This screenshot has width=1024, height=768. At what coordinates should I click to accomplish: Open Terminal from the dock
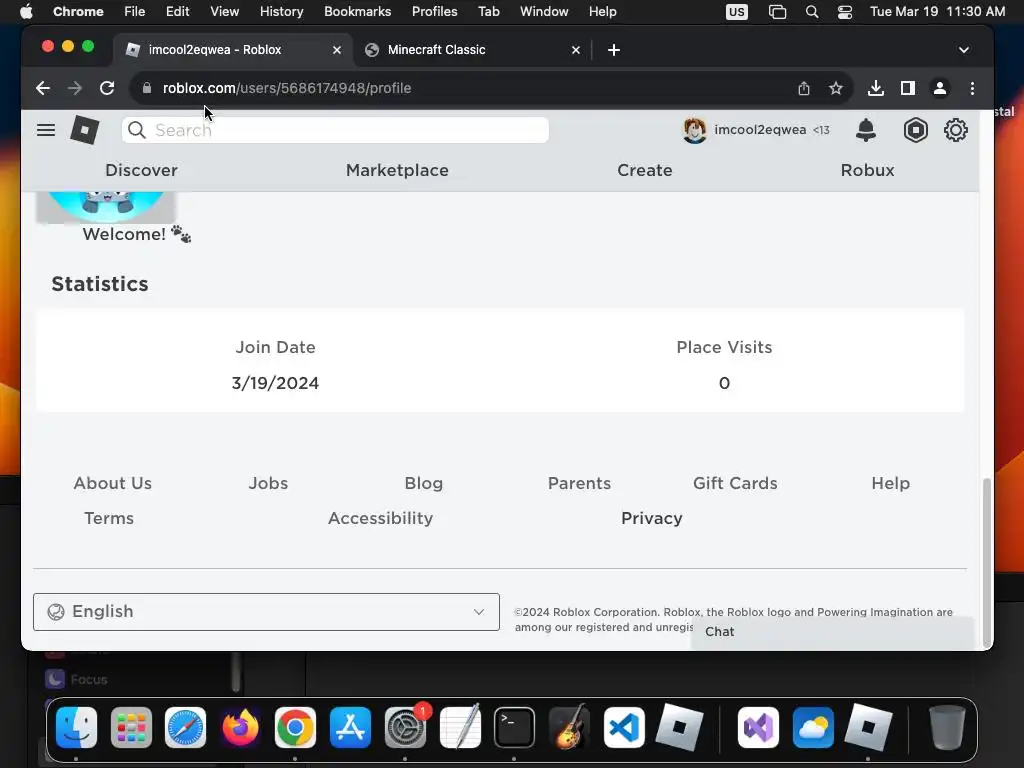(x=515, y=727)
